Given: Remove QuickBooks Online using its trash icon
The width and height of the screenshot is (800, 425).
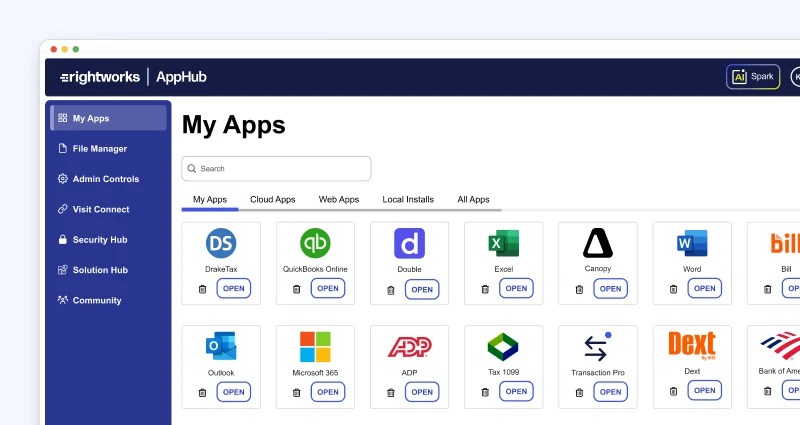Looking at the screenshot, I should tap(296, 289).
